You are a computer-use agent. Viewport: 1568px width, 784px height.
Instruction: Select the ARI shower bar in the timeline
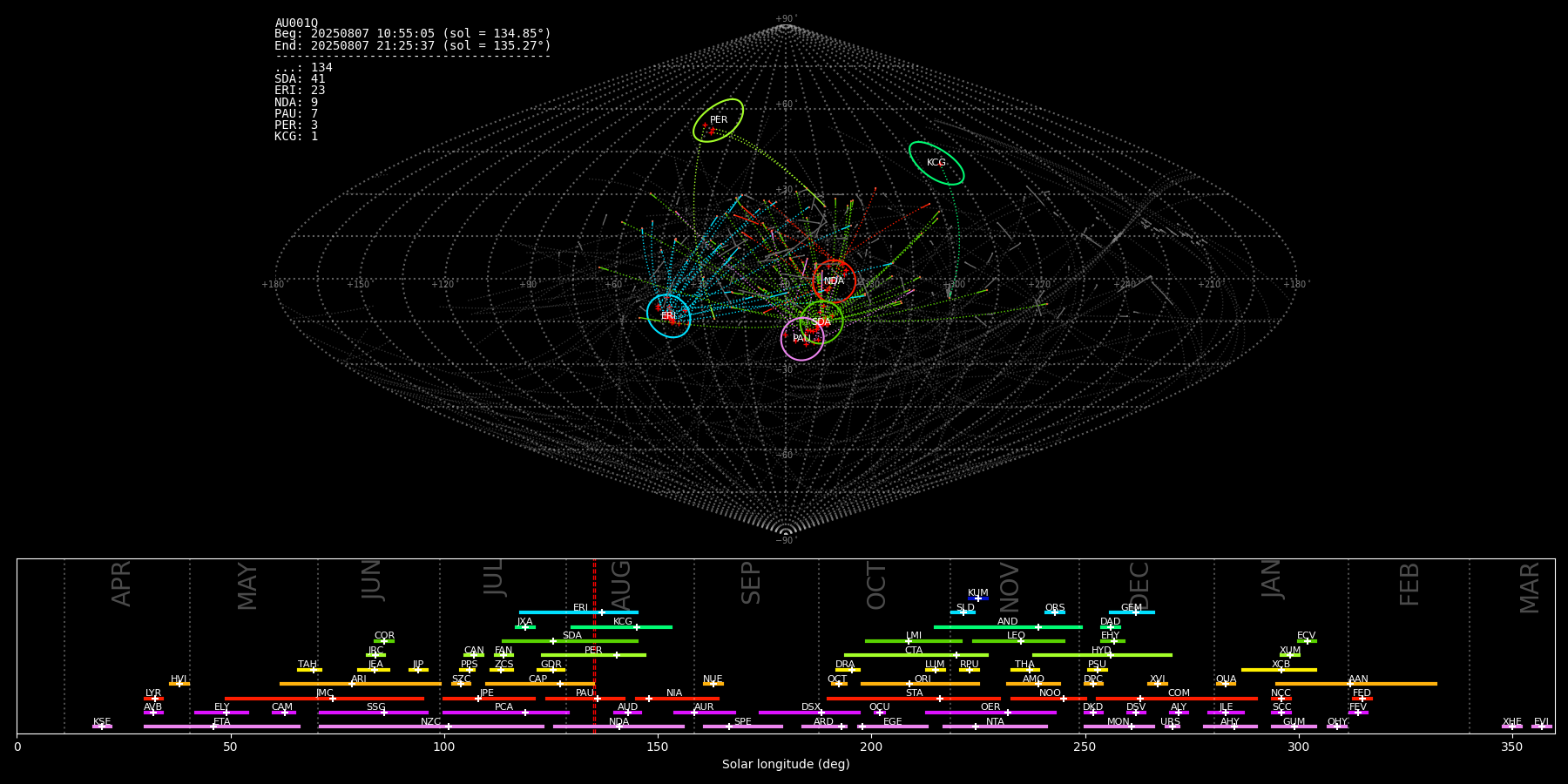(361, 684)
